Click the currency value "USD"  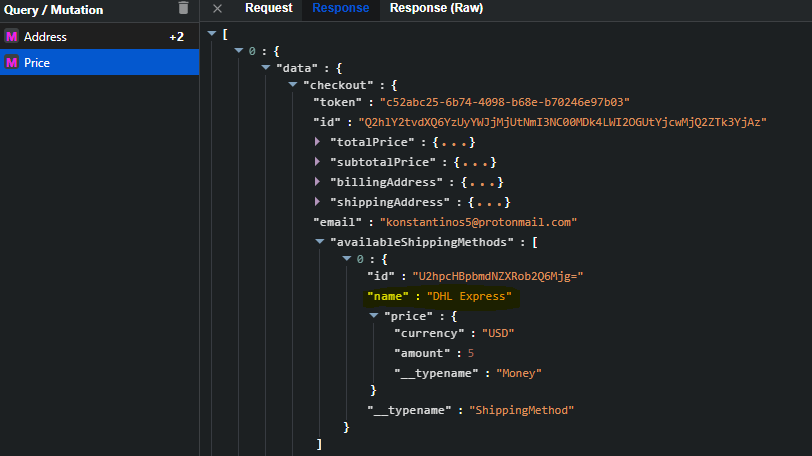point(498,333)
